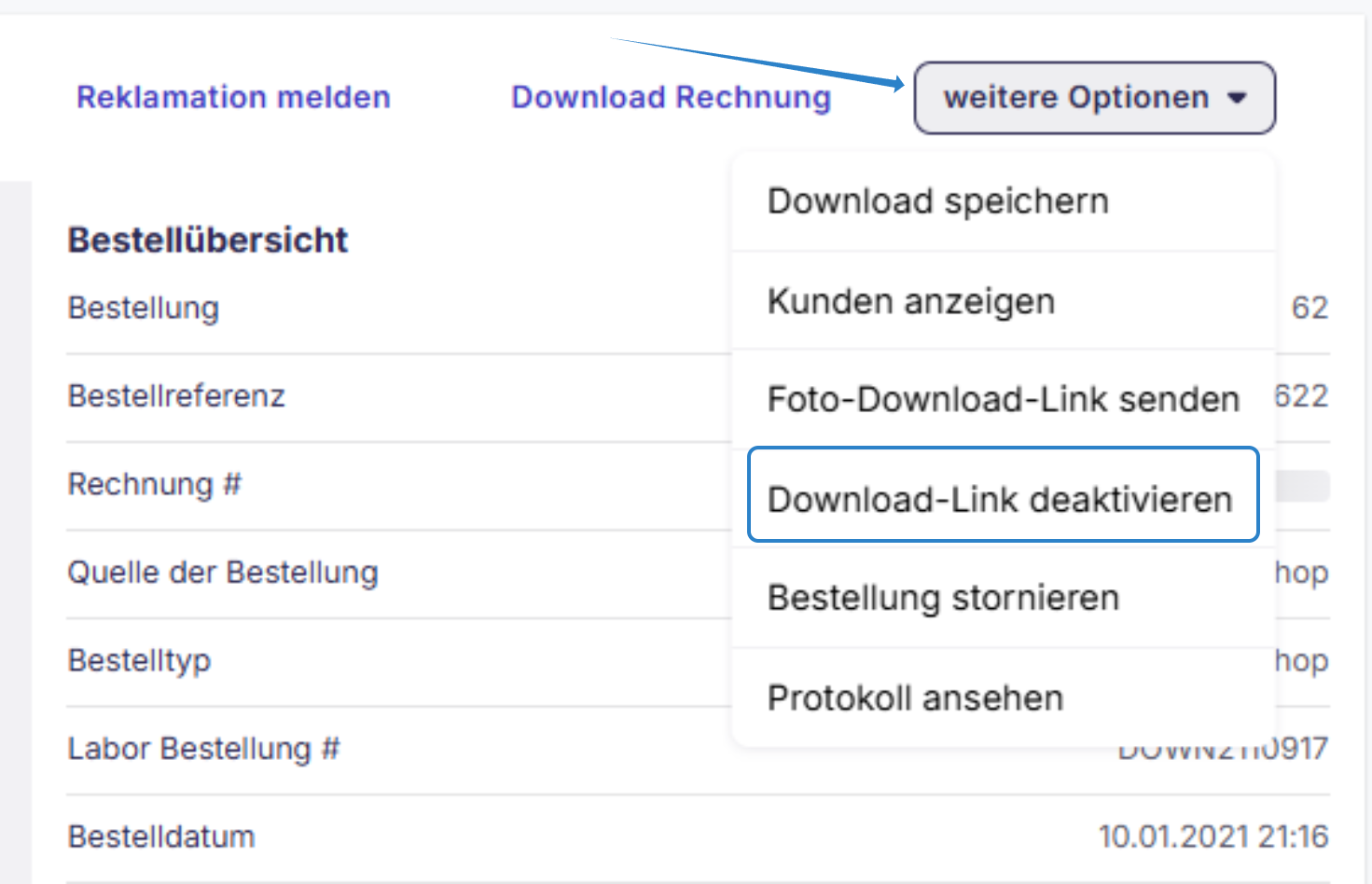Click the Bestellübersicht heading
This screenshot has height=884, width=1372.
pos(208,241)
